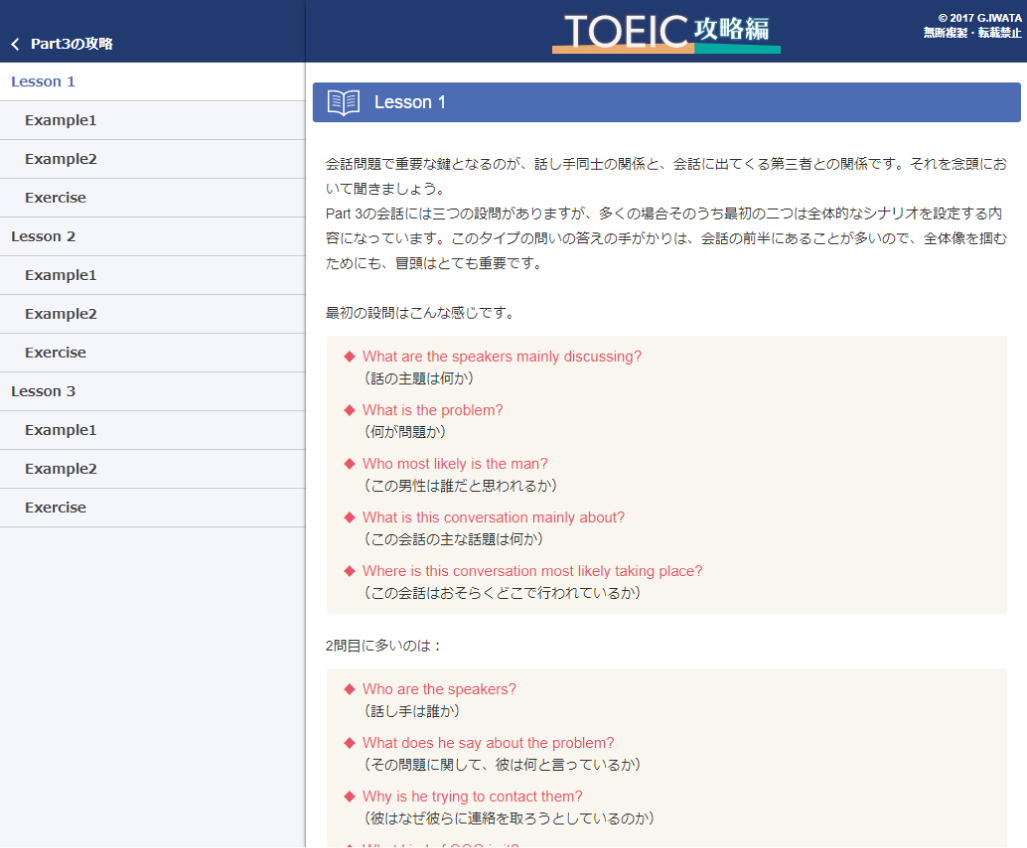Start the Exercise under Lesson 3
This screenshot has height=848, width=1027.
pyautogui.click(x=55, y=508)
